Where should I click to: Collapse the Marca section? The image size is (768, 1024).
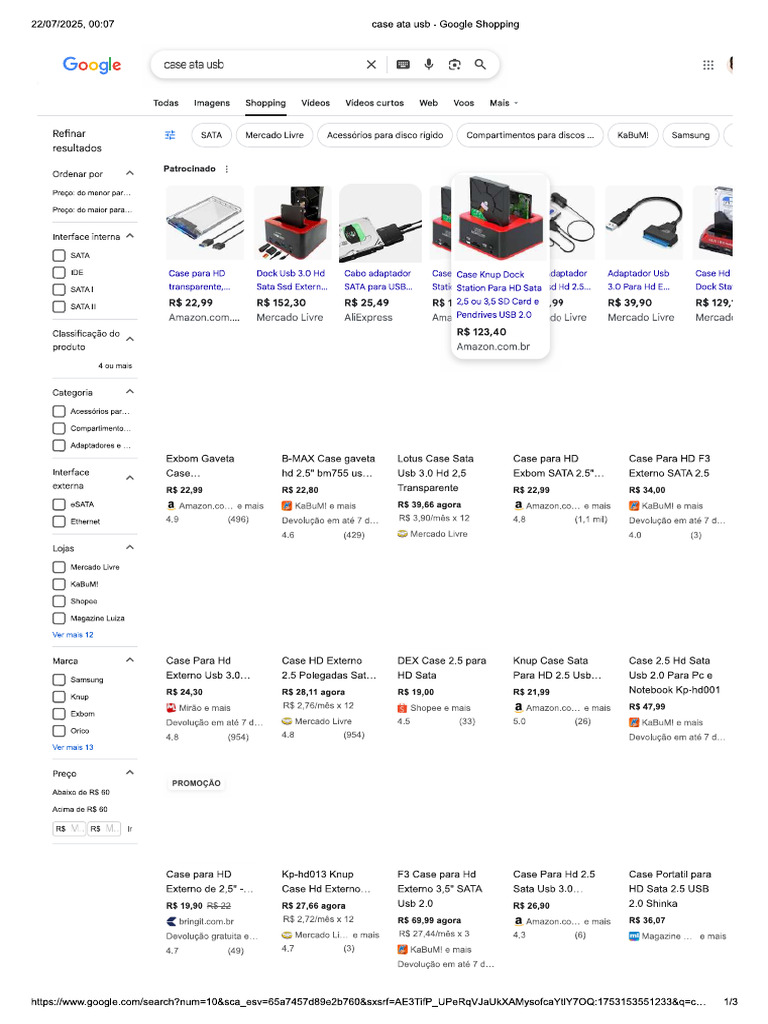click(130, 660)
